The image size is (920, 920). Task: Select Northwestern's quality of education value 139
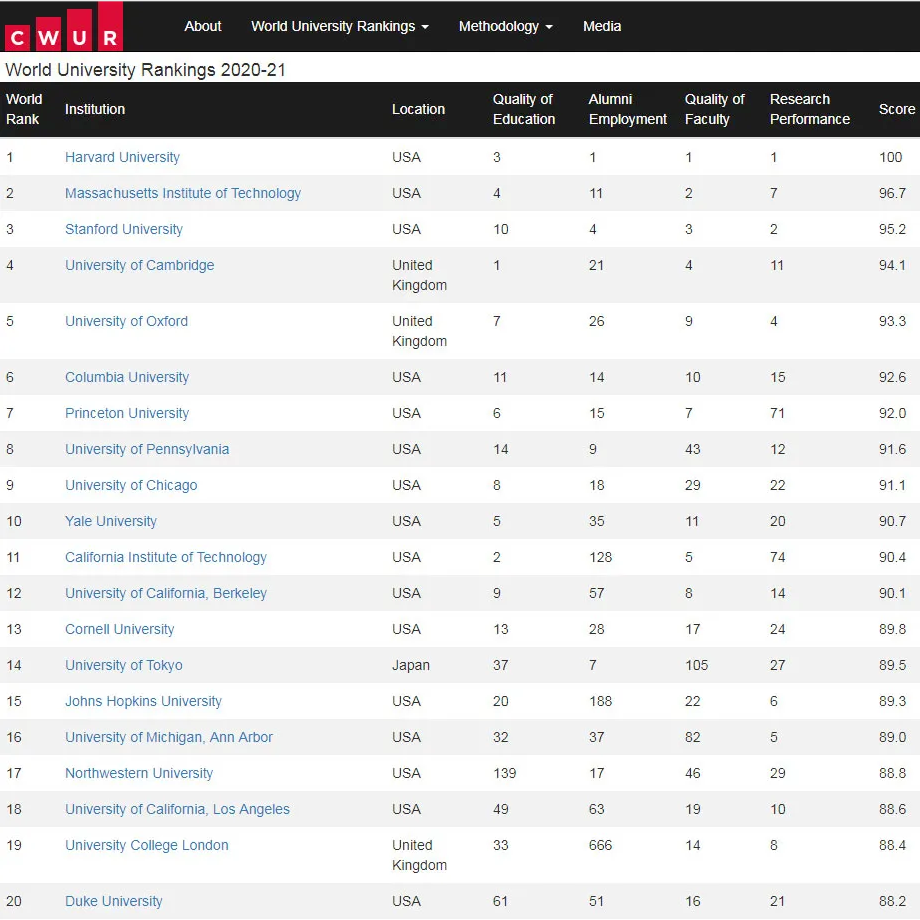pyautogui.click(x=504, y=773)
